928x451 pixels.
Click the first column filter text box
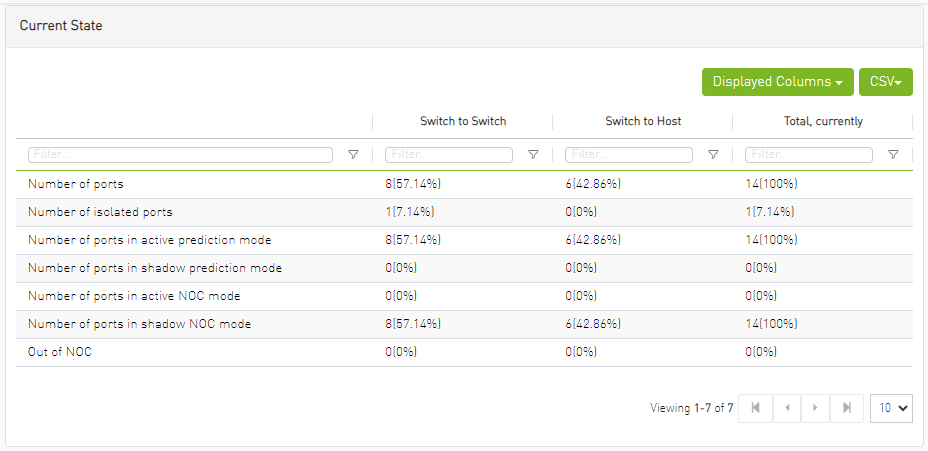[x=181, y=155]
